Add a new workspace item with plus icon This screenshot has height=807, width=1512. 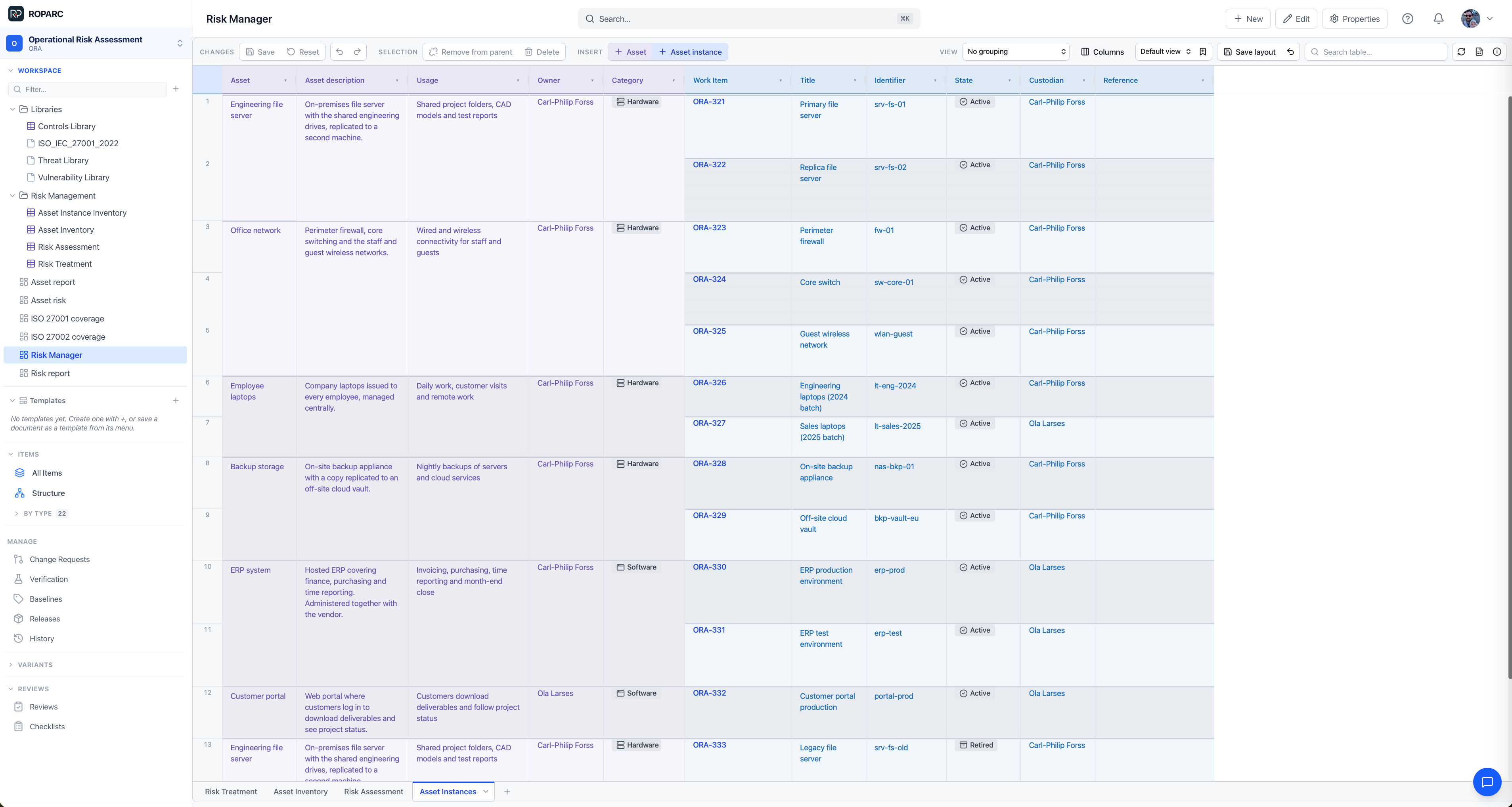[x=176, y=89]
